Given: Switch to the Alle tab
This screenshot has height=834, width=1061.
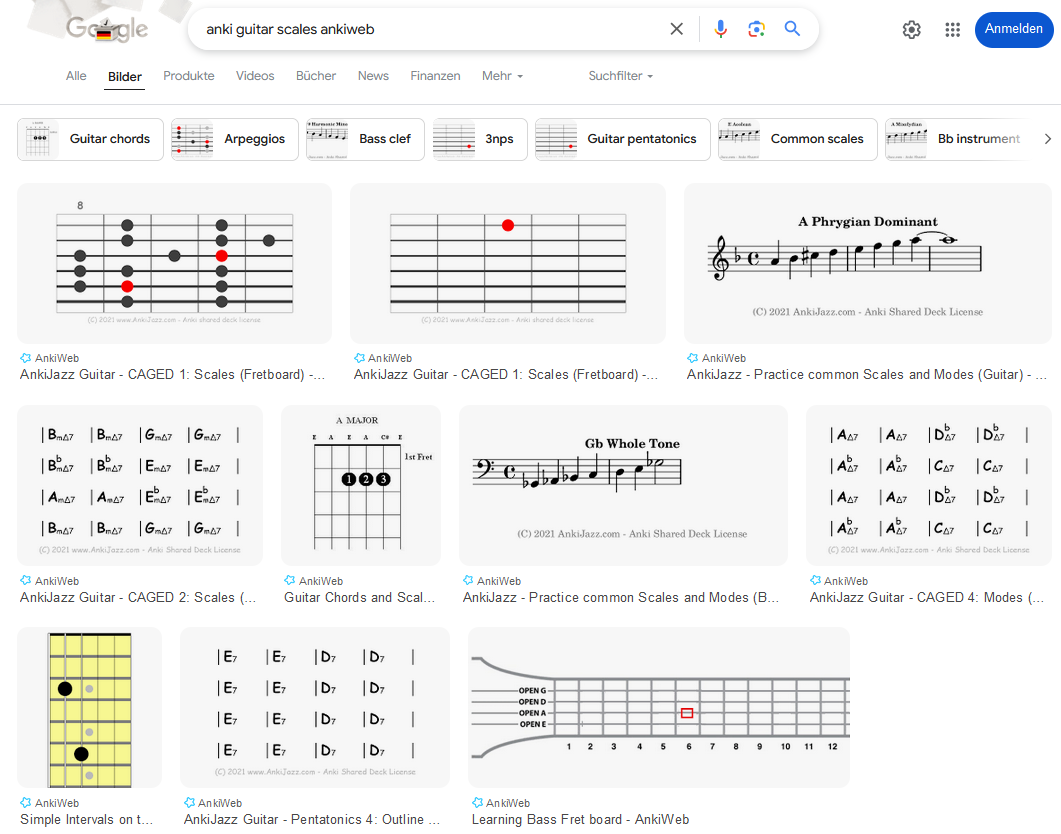Looking at the screenshot, I should click(76, 76).
